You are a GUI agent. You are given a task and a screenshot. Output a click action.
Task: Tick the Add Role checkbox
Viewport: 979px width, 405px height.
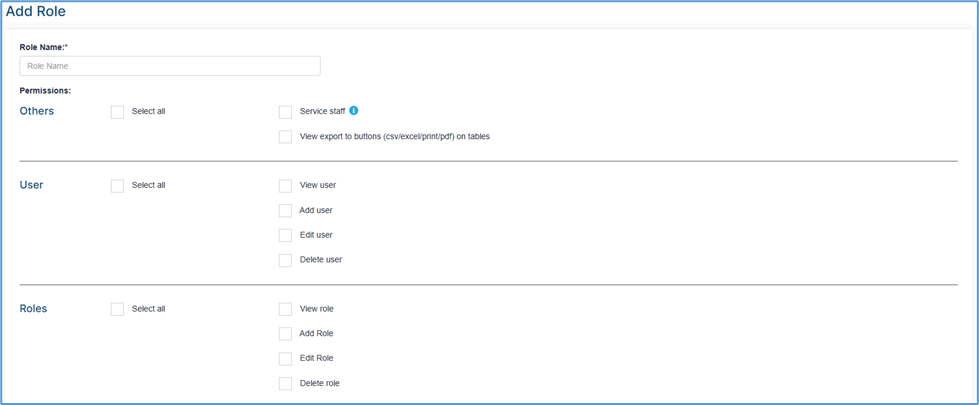click(285, 334)
